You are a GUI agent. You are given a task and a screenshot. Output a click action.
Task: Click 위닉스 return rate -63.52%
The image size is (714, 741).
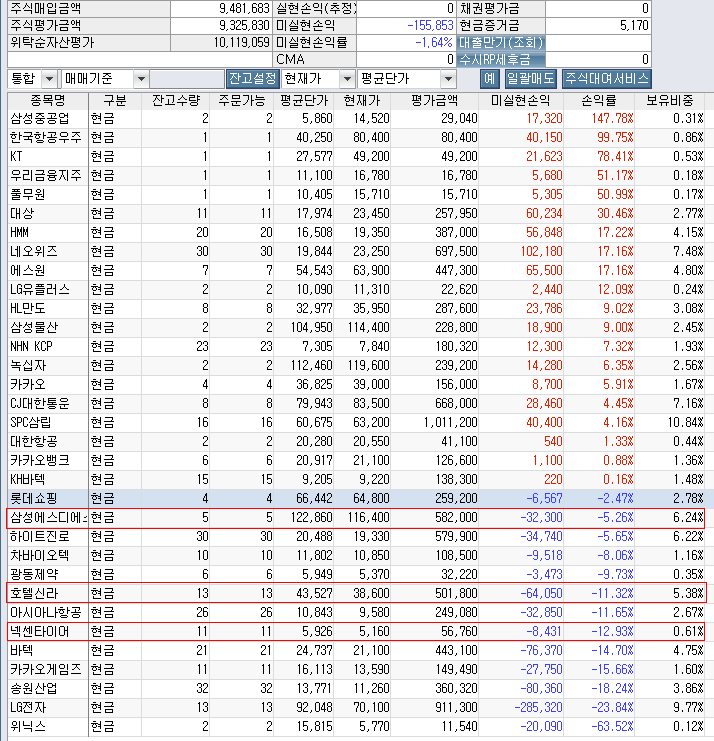[612, 726]
